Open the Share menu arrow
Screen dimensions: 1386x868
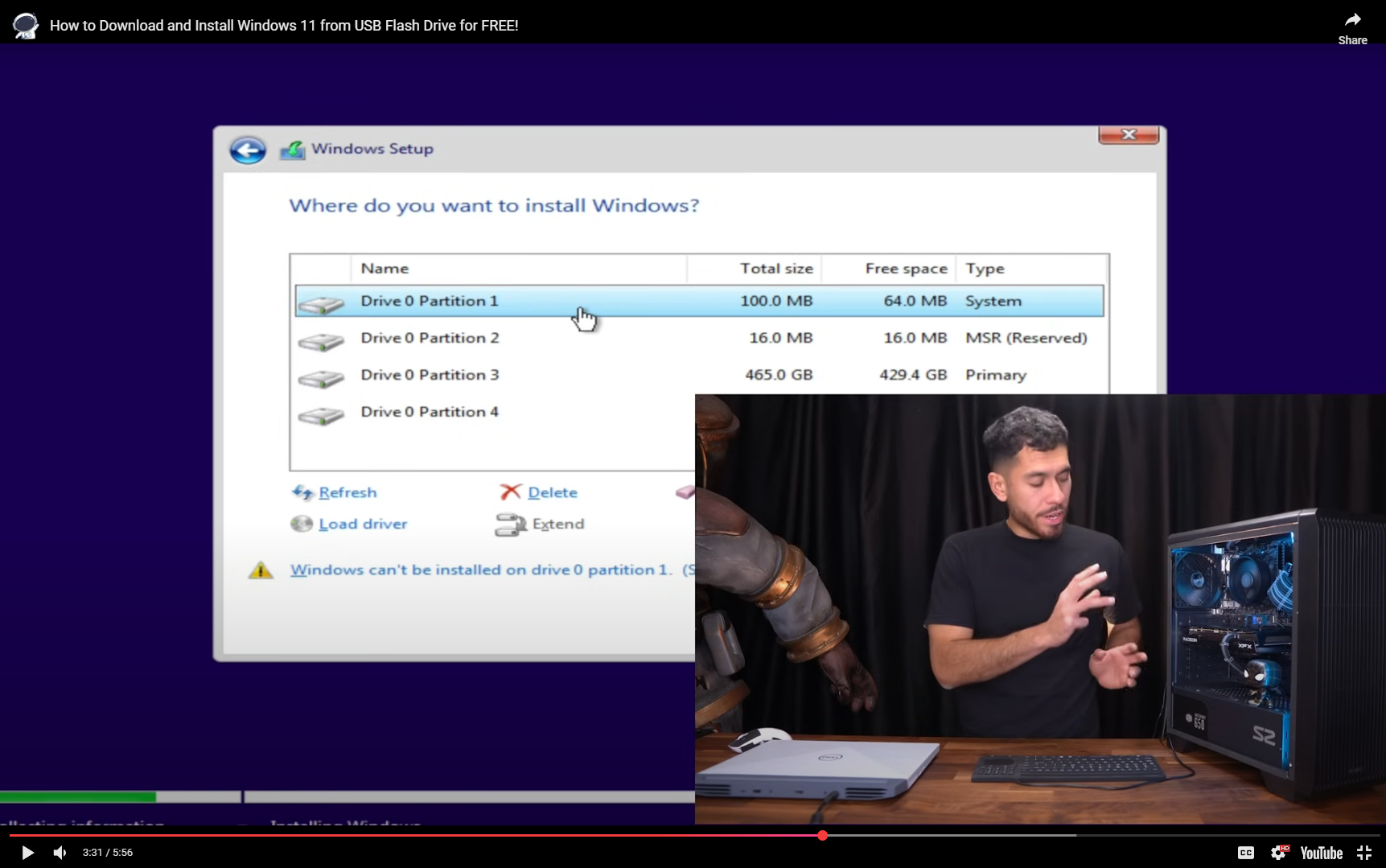click(x=1352, y=21)
